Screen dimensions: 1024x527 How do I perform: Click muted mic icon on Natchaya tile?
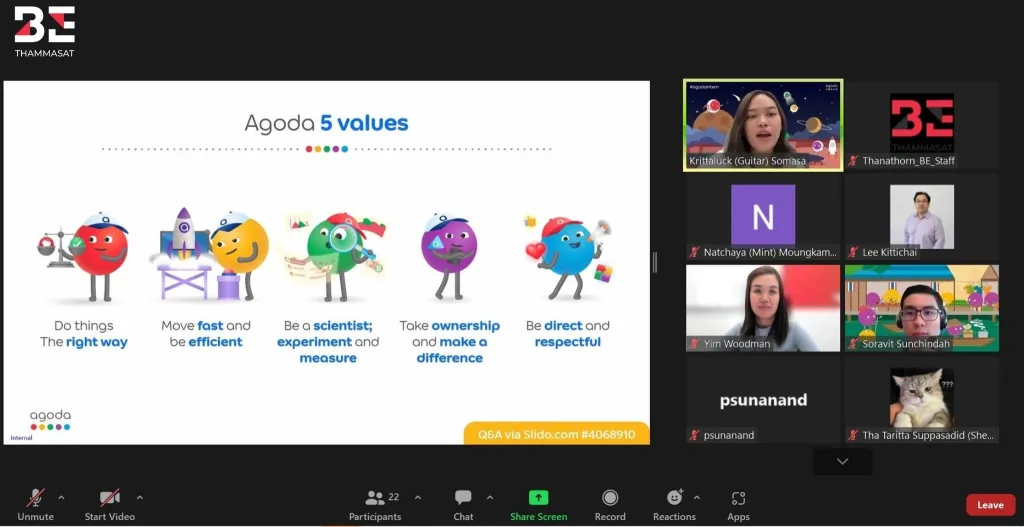[694, 252]
